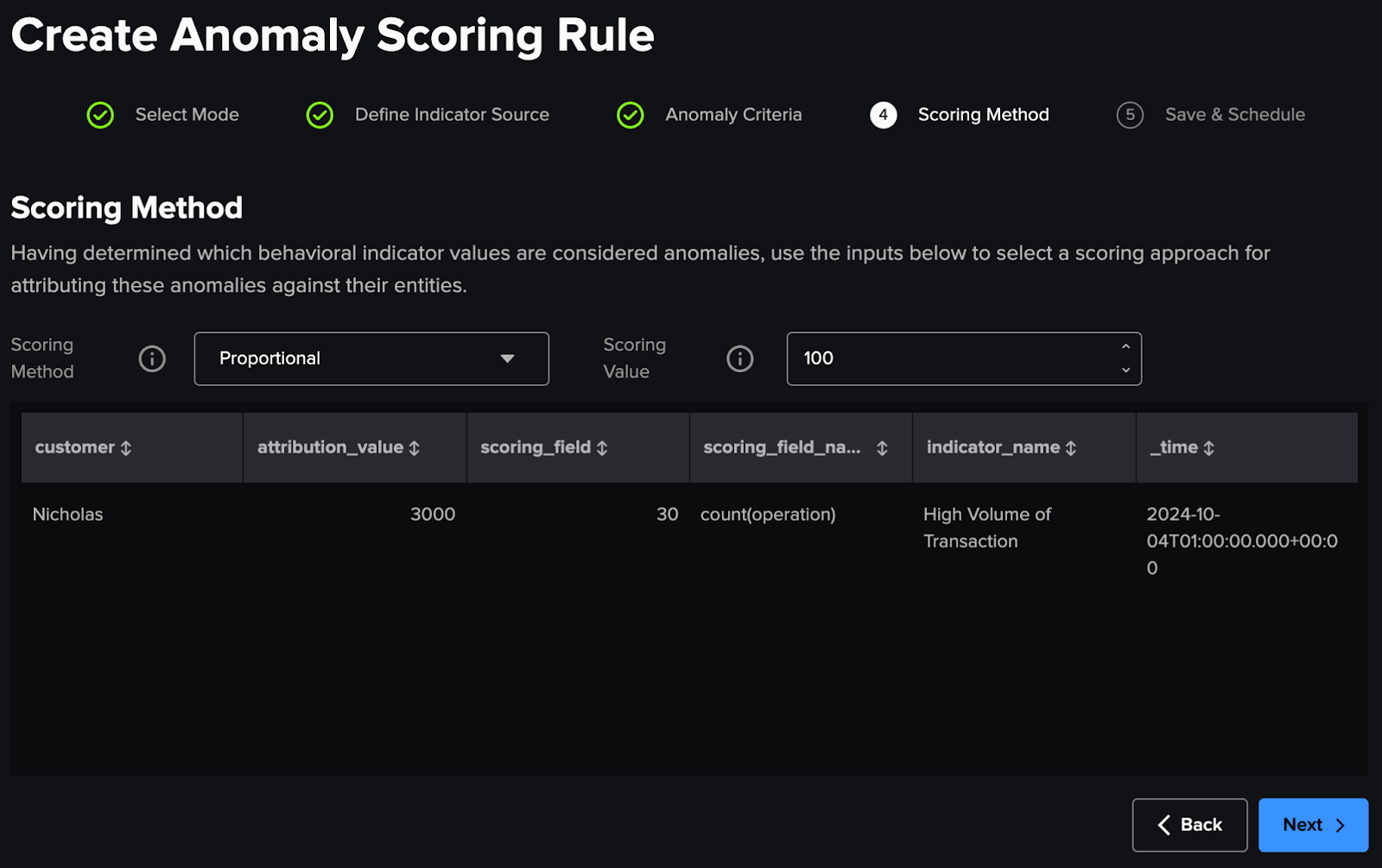Image resolution: width=1382 pixels, height=868 pixels.
Task: Sort by indicator_name column arrows
Action: coord(1071,447)
